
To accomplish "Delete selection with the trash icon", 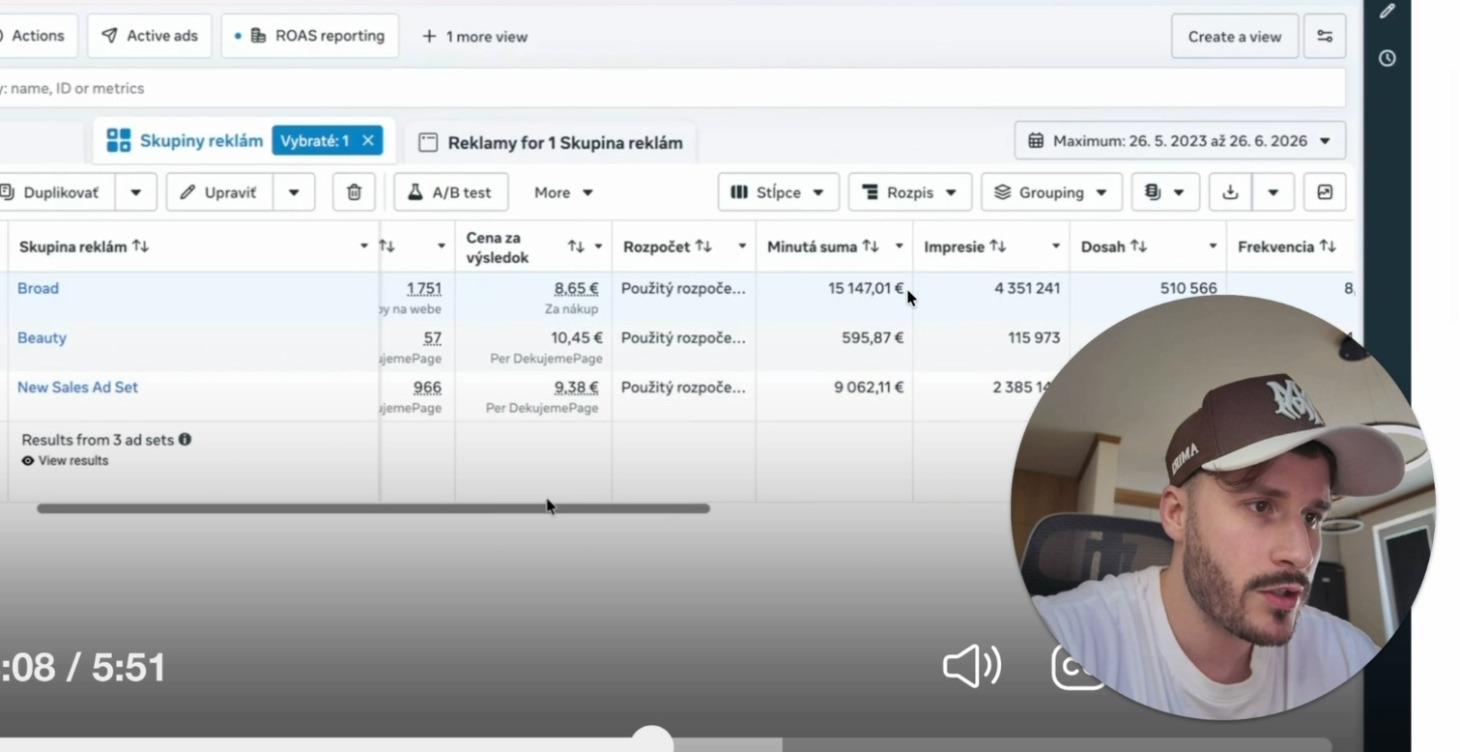I will click(353, 192).
